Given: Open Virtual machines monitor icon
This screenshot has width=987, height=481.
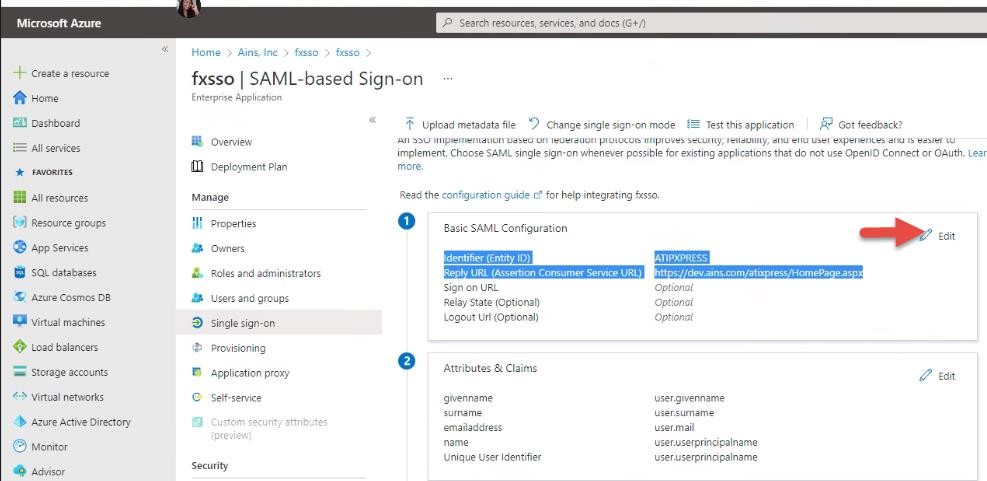Looking at the screenshot, I should [x=20, y=322].
